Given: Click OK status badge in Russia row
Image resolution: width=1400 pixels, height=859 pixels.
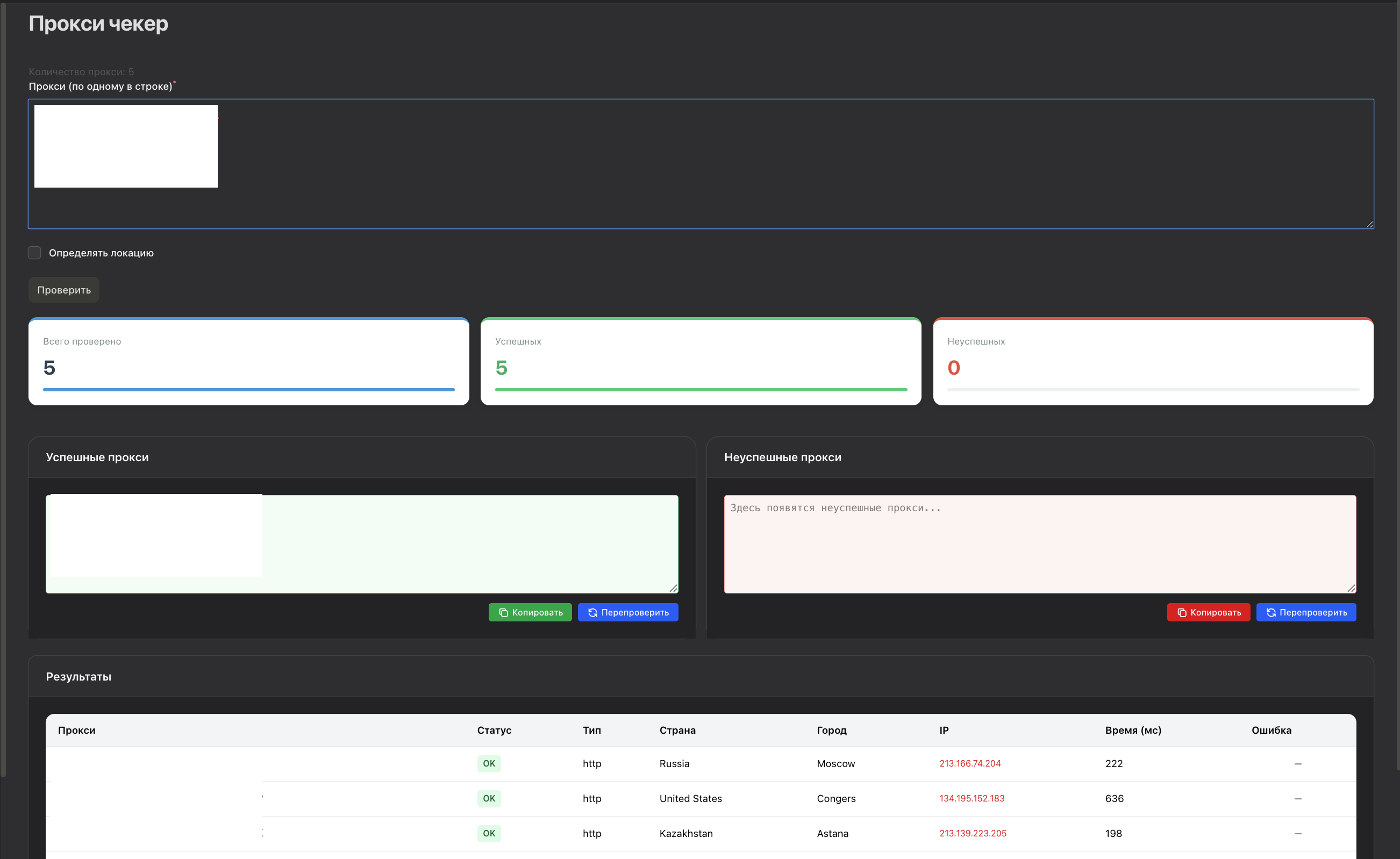Looking at the screenshot, I should (489, 763).
